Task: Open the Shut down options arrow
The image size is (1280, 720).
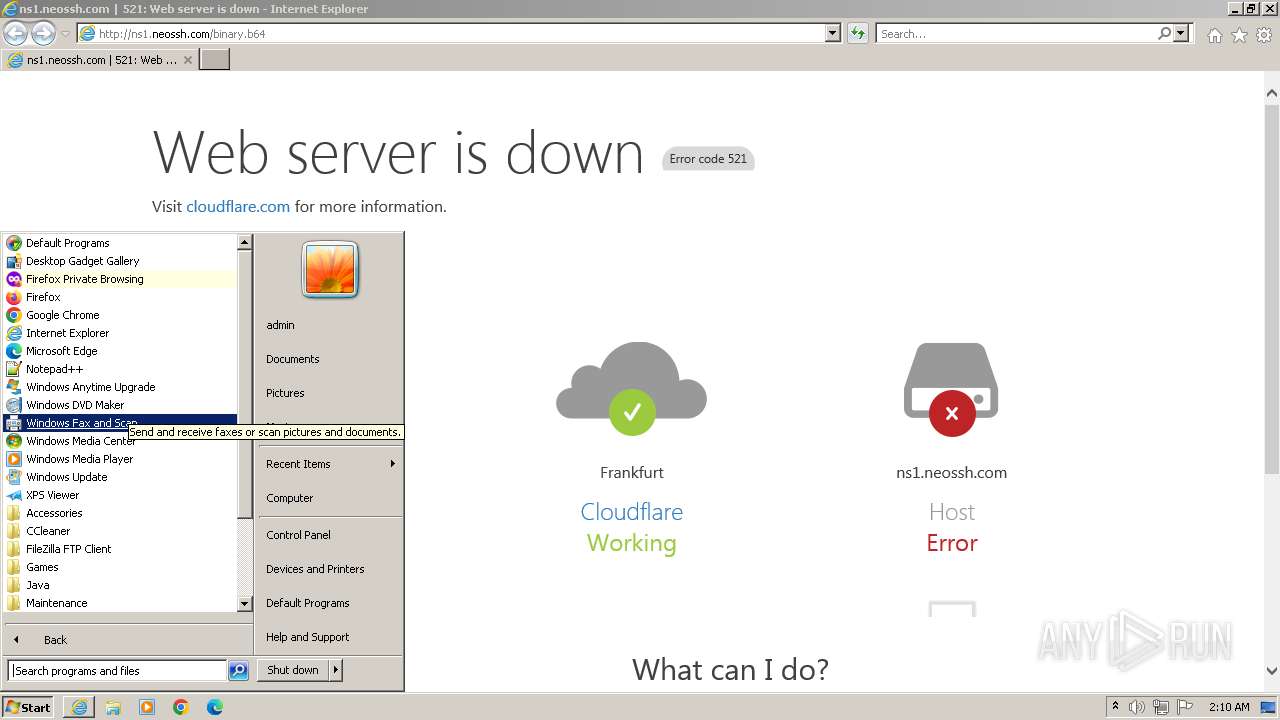Action: coord(336,670)
